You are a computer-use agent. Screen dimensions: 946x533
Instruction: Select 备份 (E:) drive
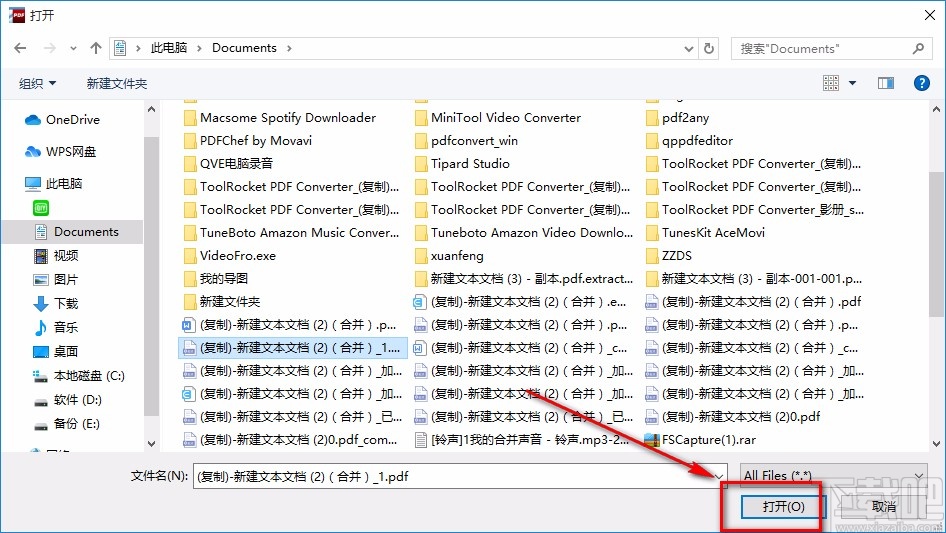coord(66,424)
